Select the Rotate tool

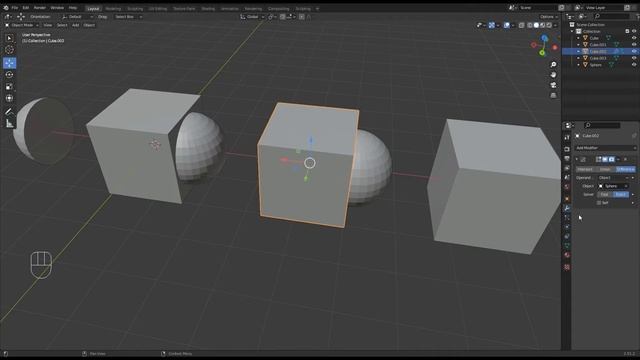9,75
